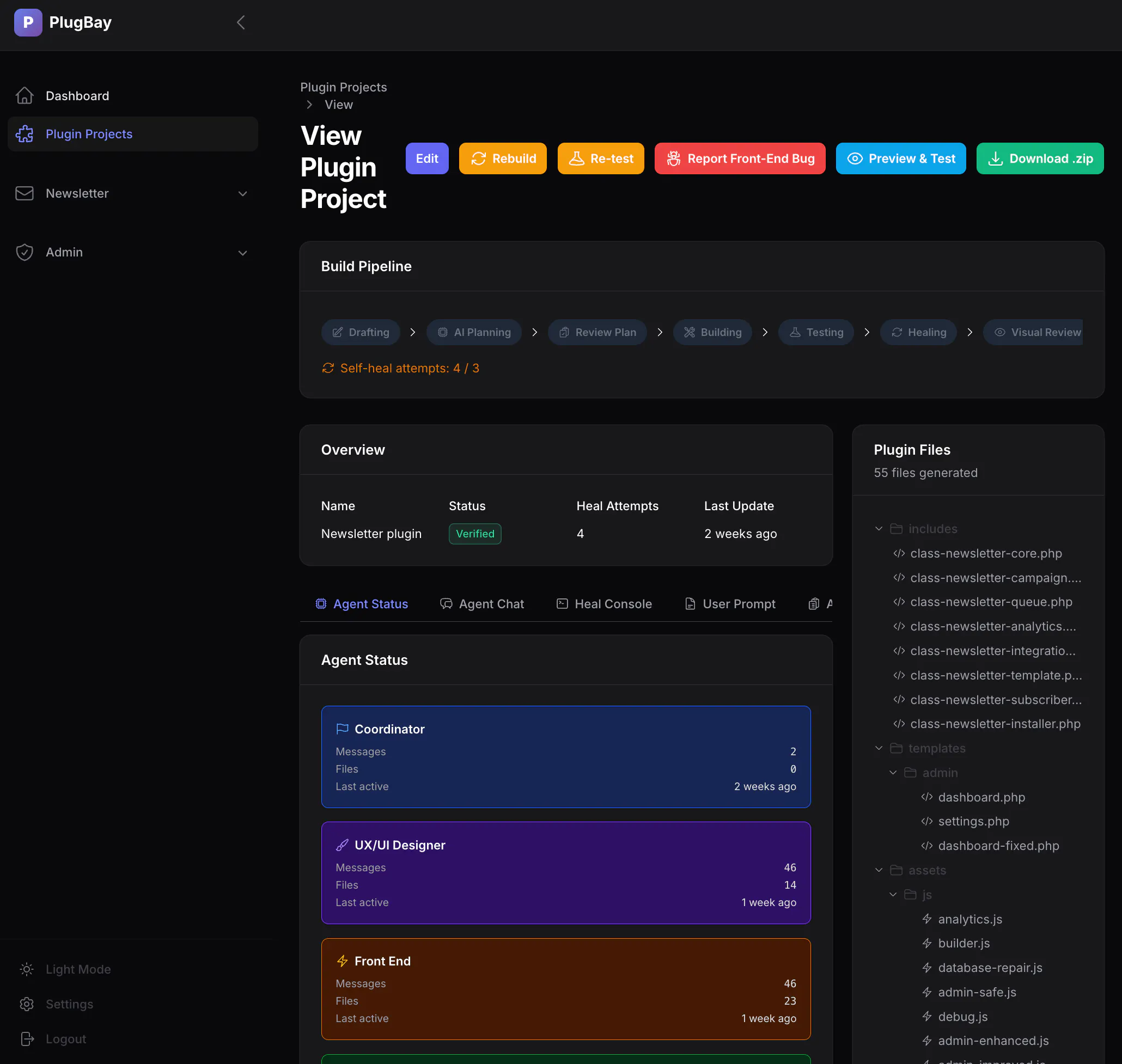
Task: Click the Building pipeline stage
Action: (712, 332)
